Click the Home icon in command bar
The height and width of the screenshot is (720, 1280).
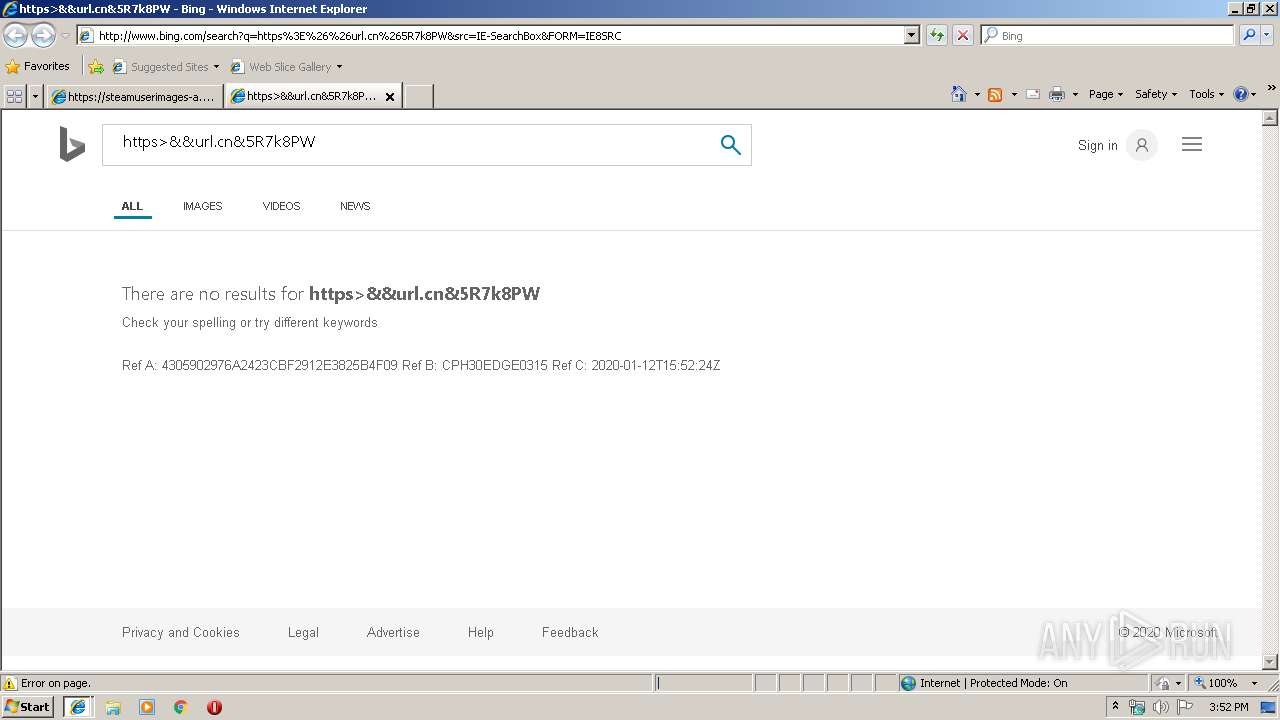point(959,94)
